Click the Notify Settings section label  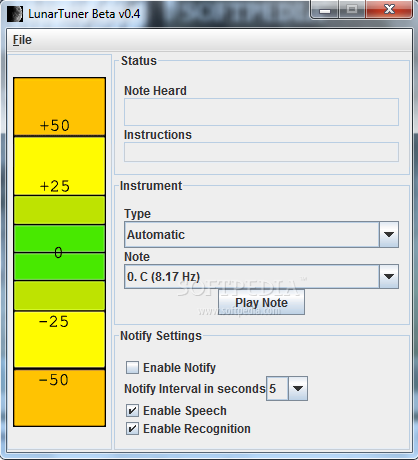(161, 336)
